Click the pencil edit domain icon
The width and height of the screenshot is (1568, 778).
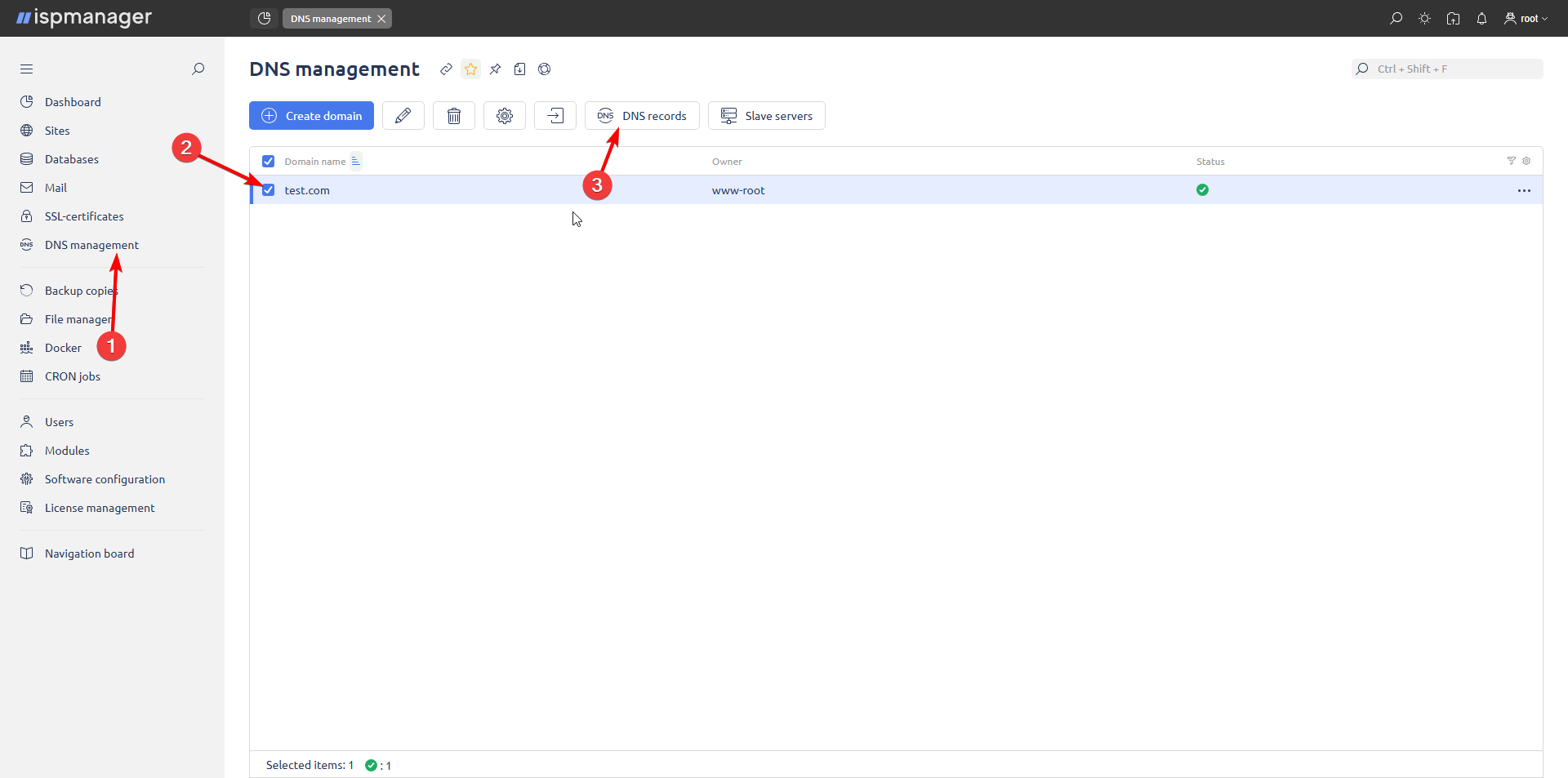point(403,116)
